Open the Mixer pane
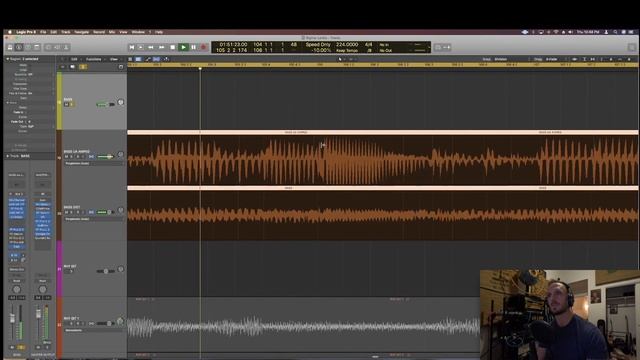Screen dimensions: 640x360 [57, 47]
